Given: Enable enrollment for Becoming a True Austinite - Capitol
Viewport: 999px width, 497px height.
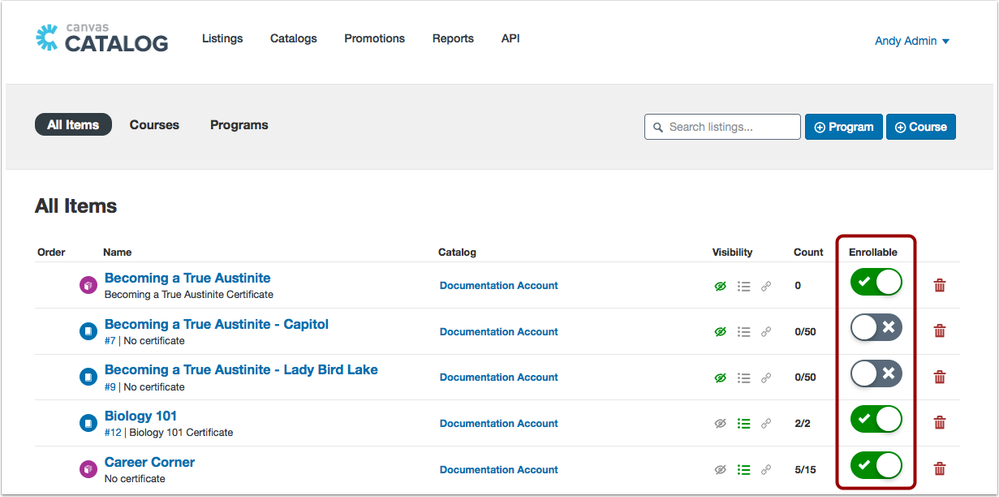Looking at the screenshot, I should coord(876,328).
